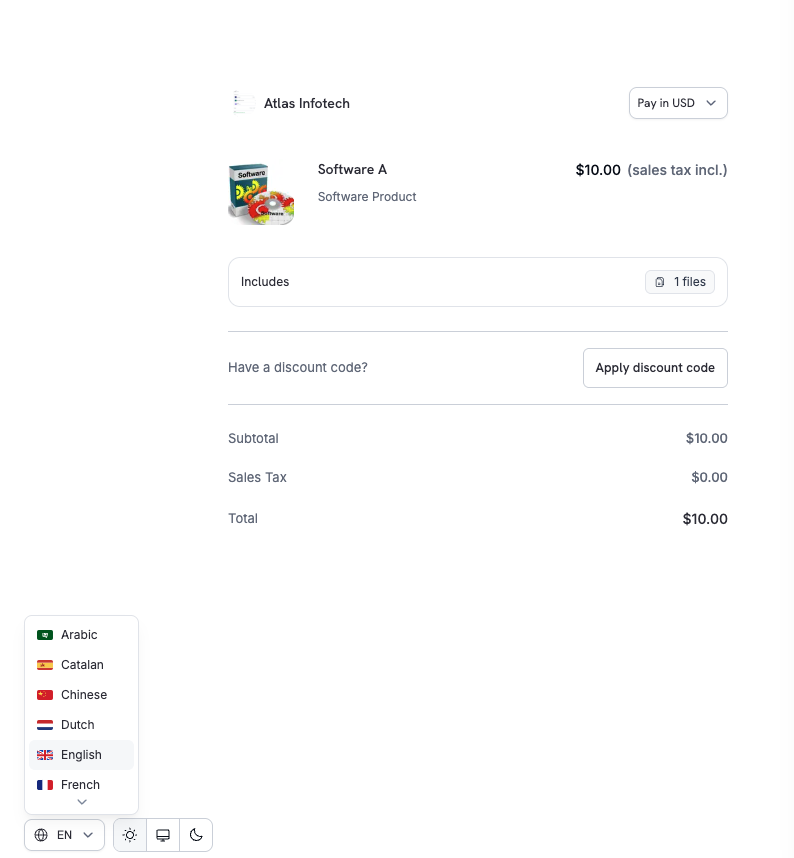The height and width of the screenshot is (858, 794).
Task: Click the file icon inside the 1 files badge
Action: click(660, 281)
